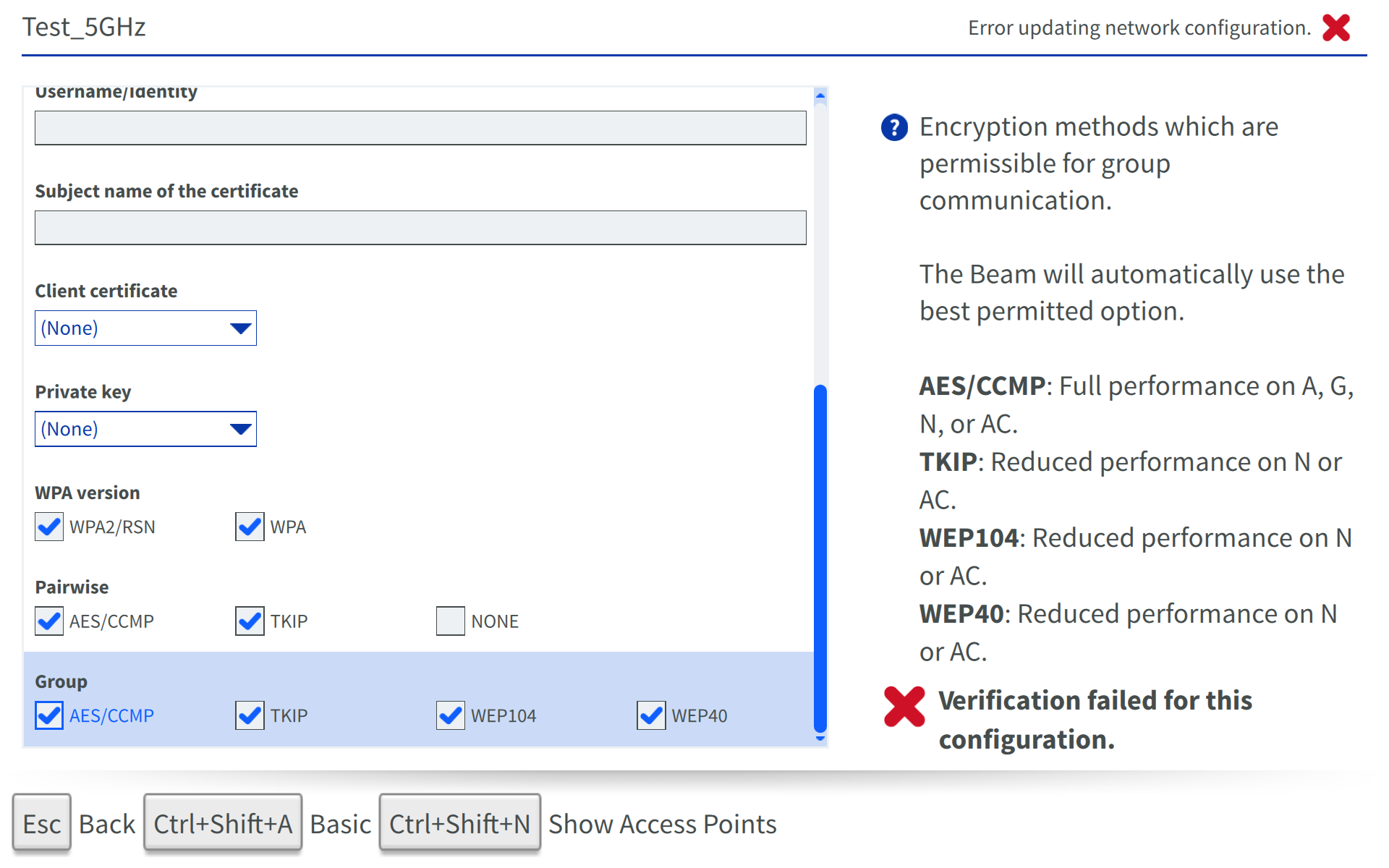Click the verification failed red X icon
This screenshot has height=868, width=1389.
pyautogui.click(x=904, y=706)
